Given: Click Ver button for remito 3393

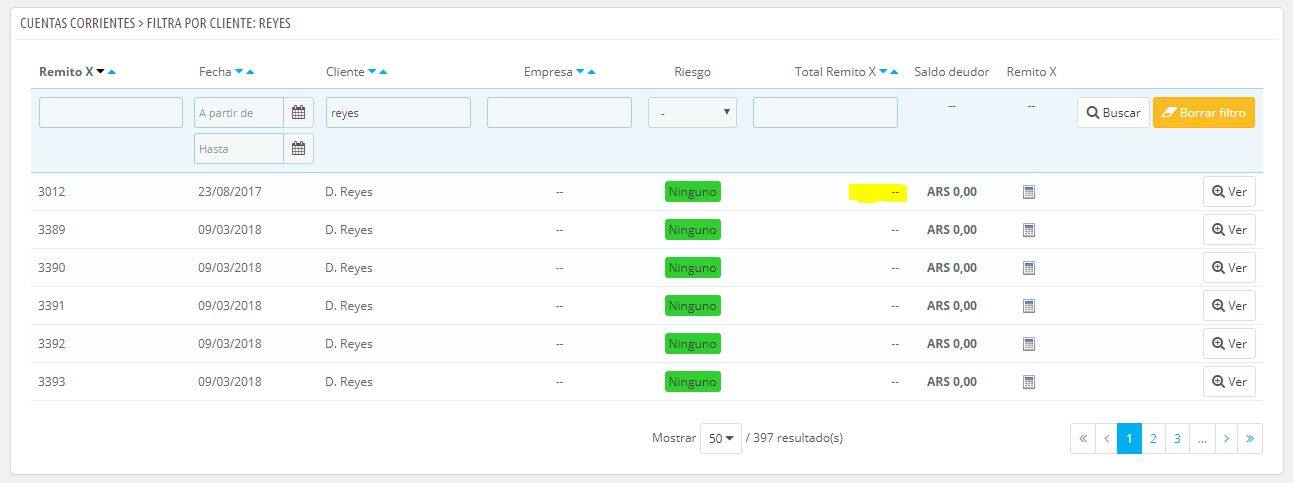Looking at the screenshot, I should (x=1229, y=382).
